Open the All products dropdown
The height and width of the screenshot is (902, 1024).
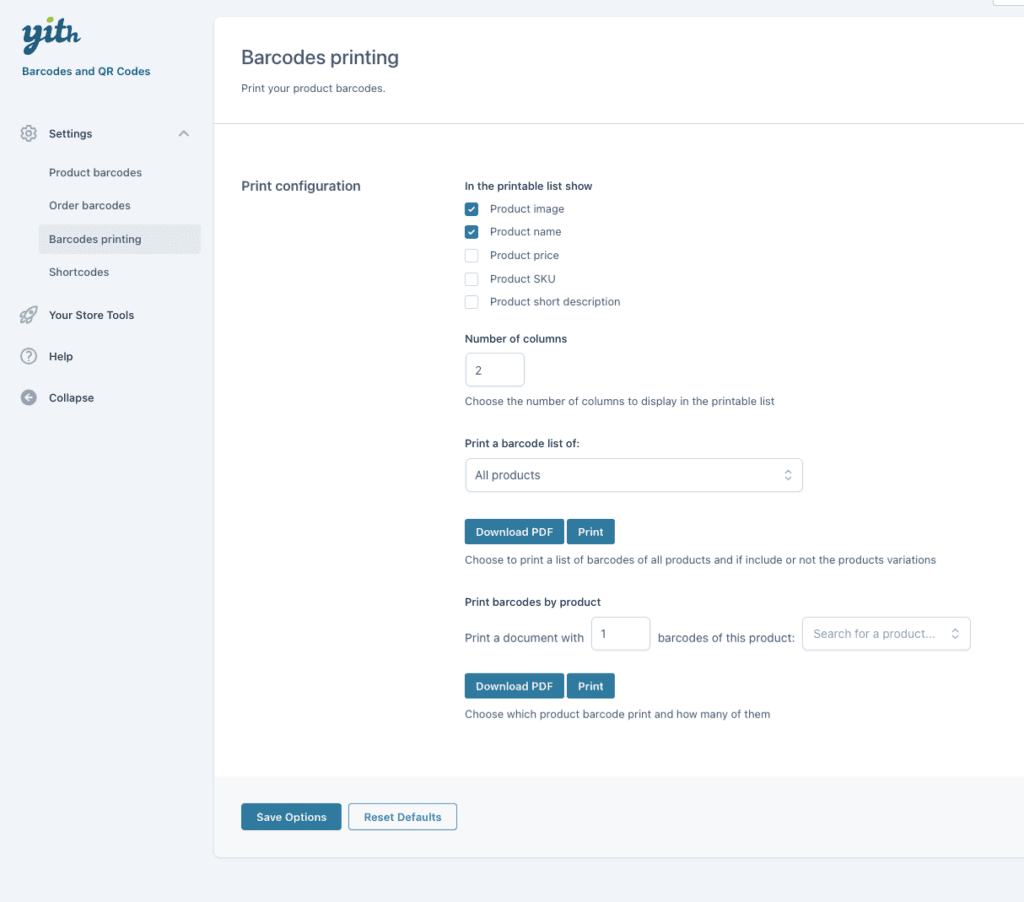tap(633, 475)
